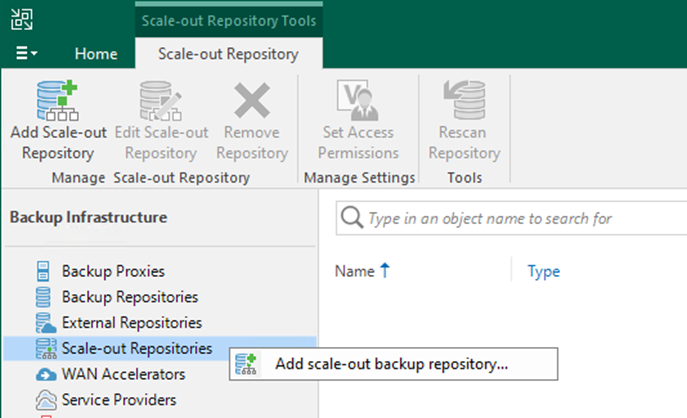Click the Veeam window icon in title bar
Screen dimensions: 687x418
click(x=21, y=19)
